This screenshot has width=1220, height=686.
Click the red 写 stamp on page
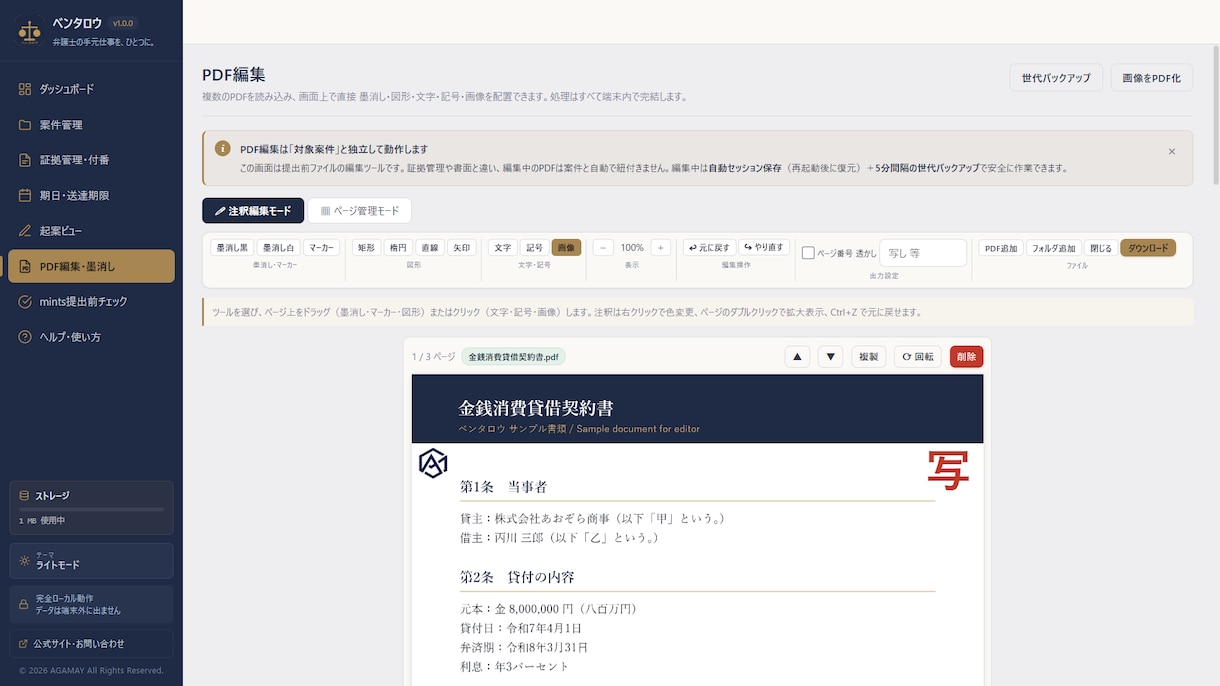pos(948,470)
